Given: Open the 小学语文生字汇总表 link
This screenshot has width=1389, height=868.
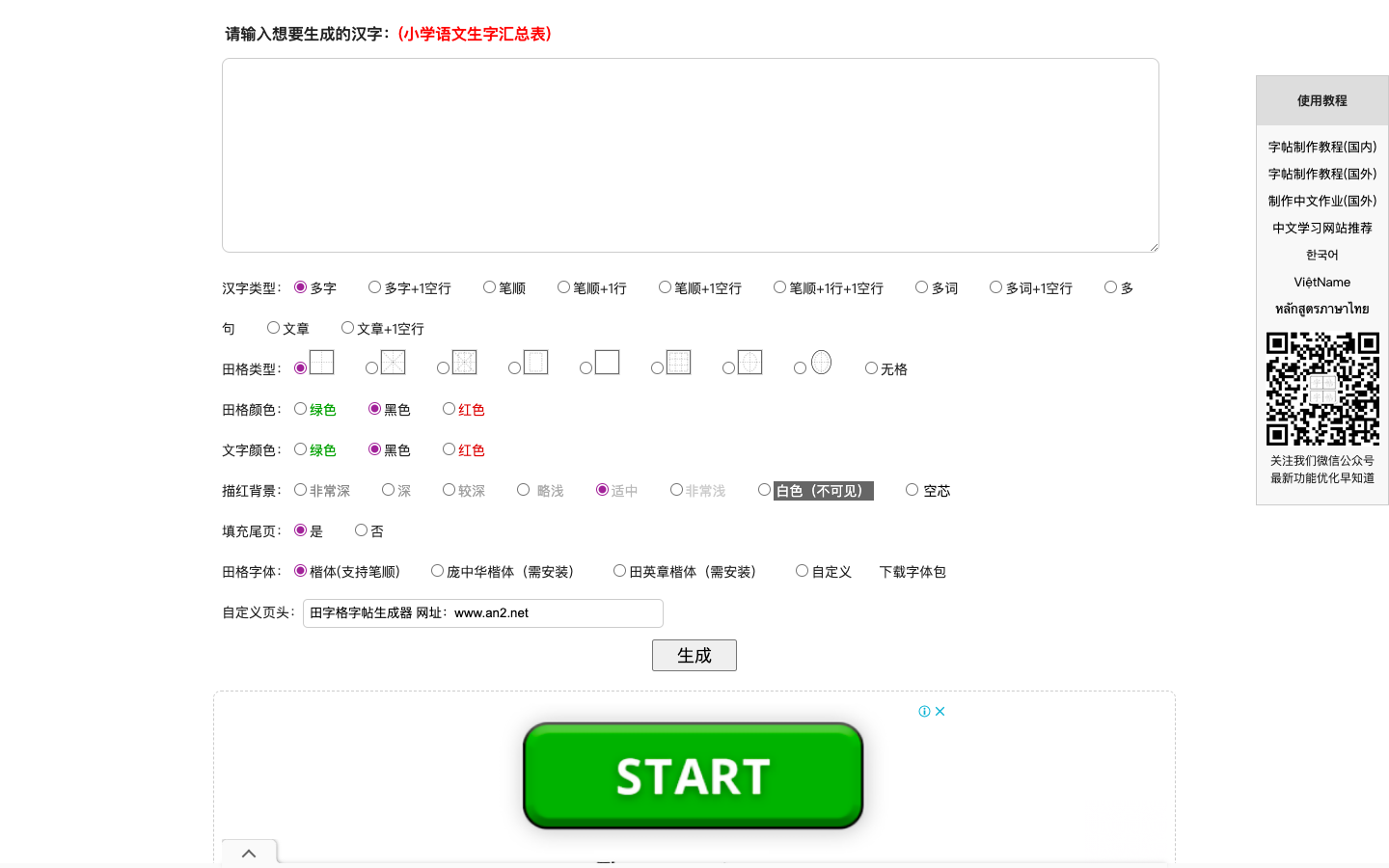Looking at the screenshot, I should click(x=475, y=34).
